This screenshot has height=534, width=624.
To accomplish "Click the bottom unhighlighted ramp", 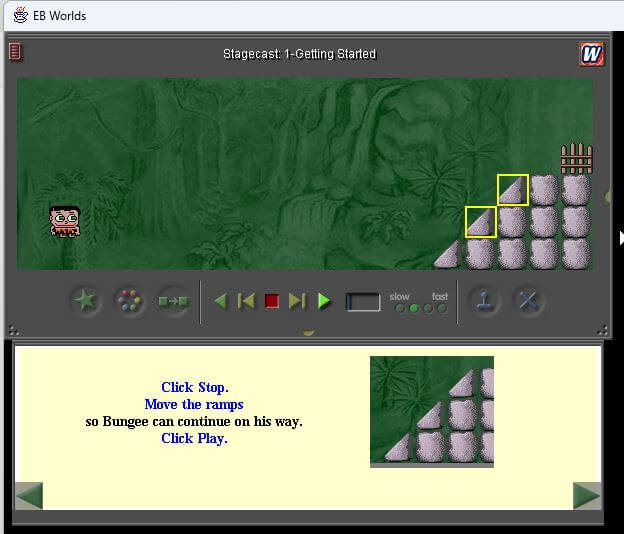I will 448,254.
